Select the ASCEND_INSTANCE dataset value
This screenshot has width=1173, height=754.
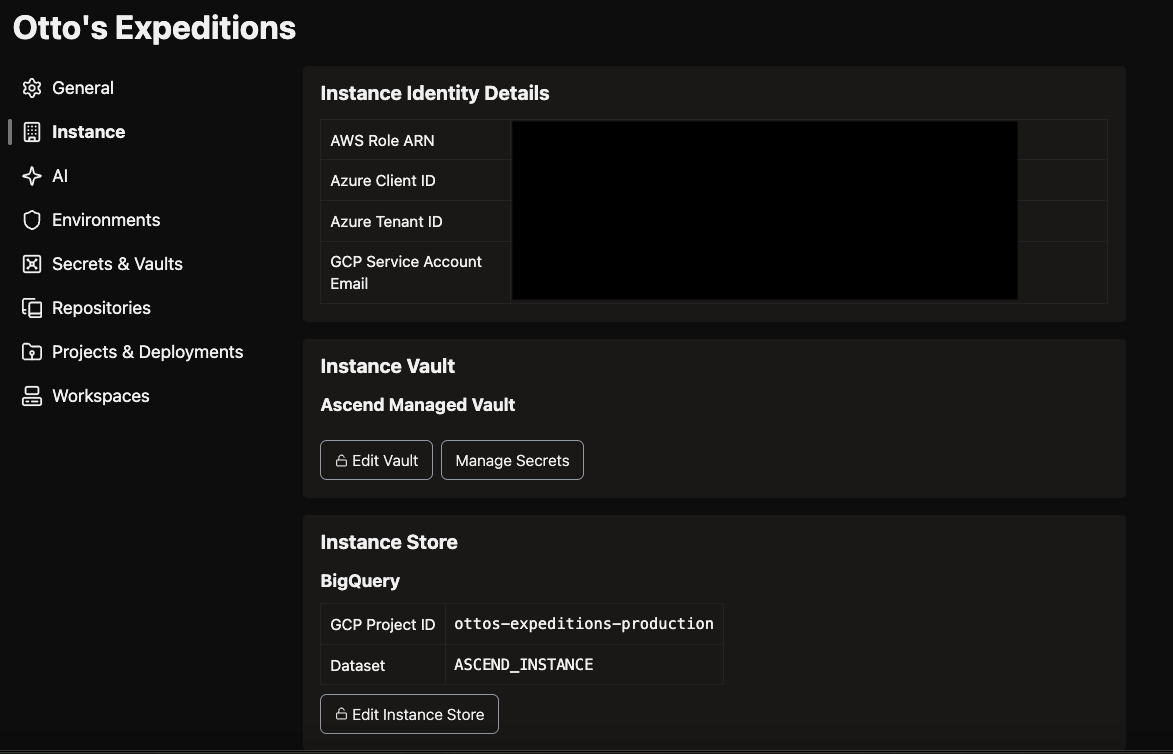[524, 664]
